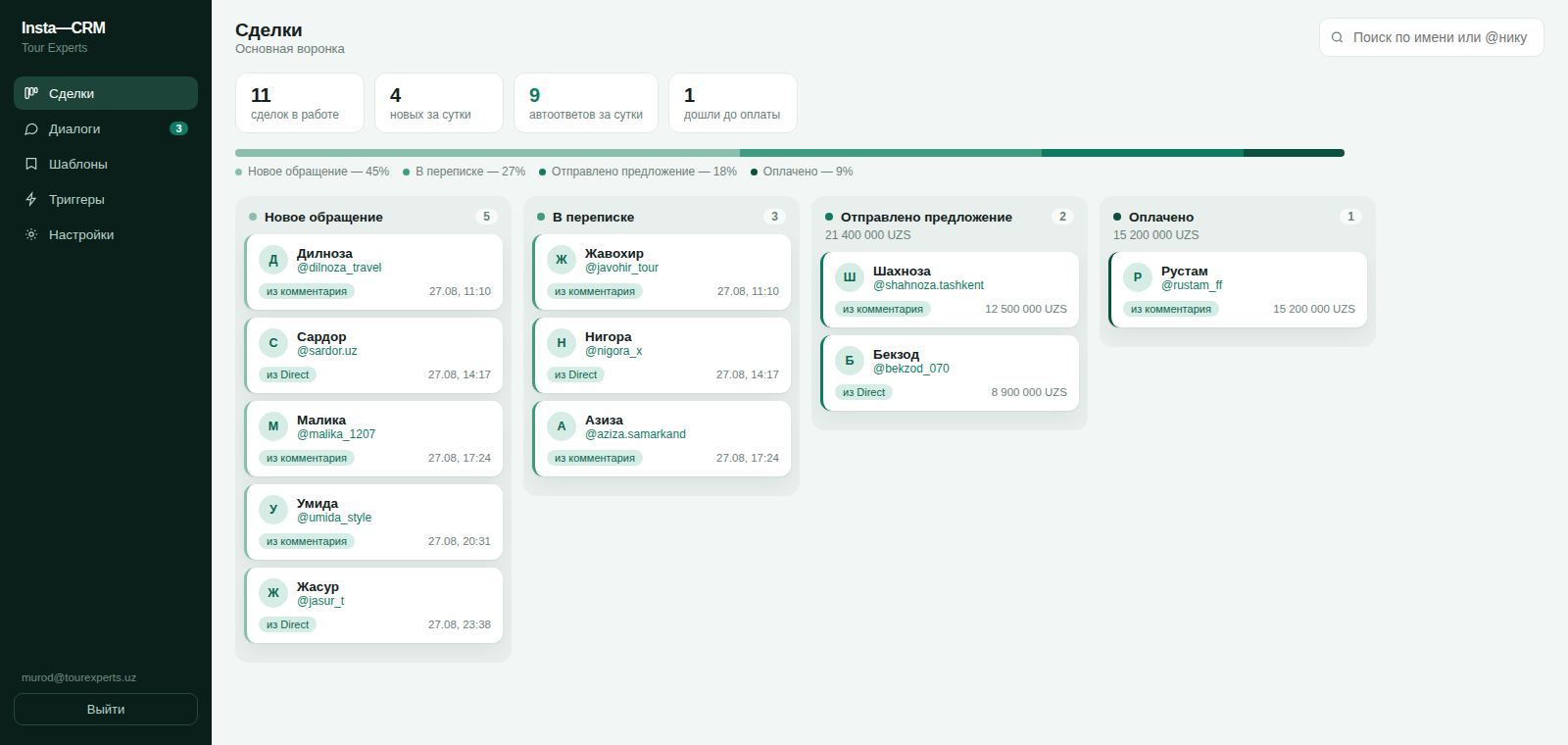Click Сардор's avatar letter С
This screenshot has width=1568, height=745.
click(x=273, y=343)
